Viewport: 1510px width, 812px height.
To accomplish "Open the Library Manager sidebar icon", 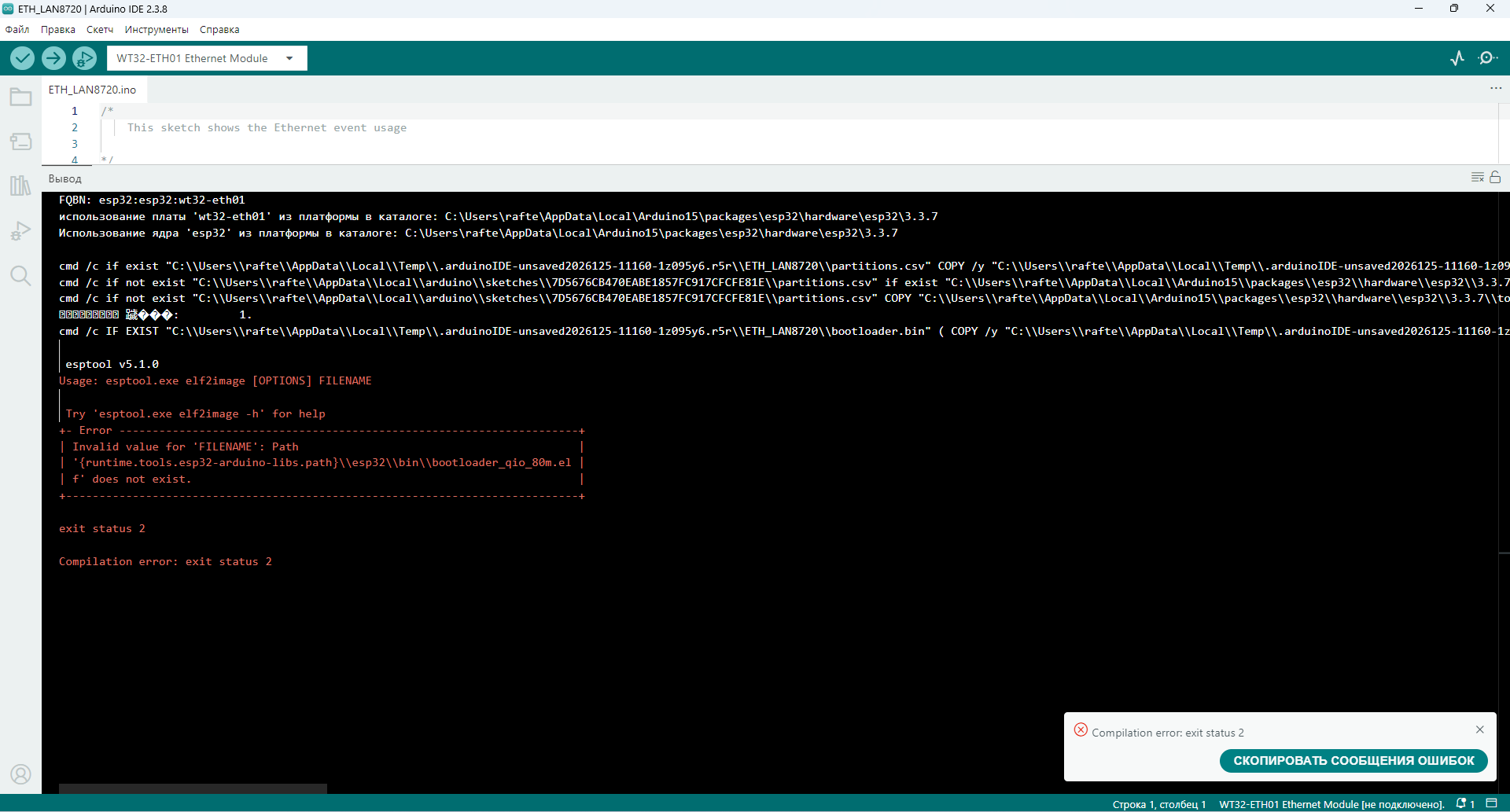I will (20, 186).
